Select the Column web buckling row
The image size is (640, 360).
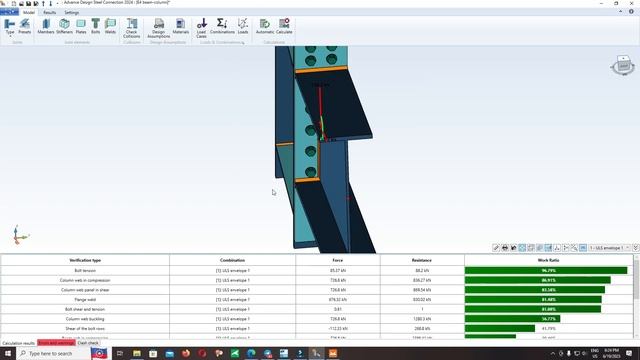click(317, 319)
